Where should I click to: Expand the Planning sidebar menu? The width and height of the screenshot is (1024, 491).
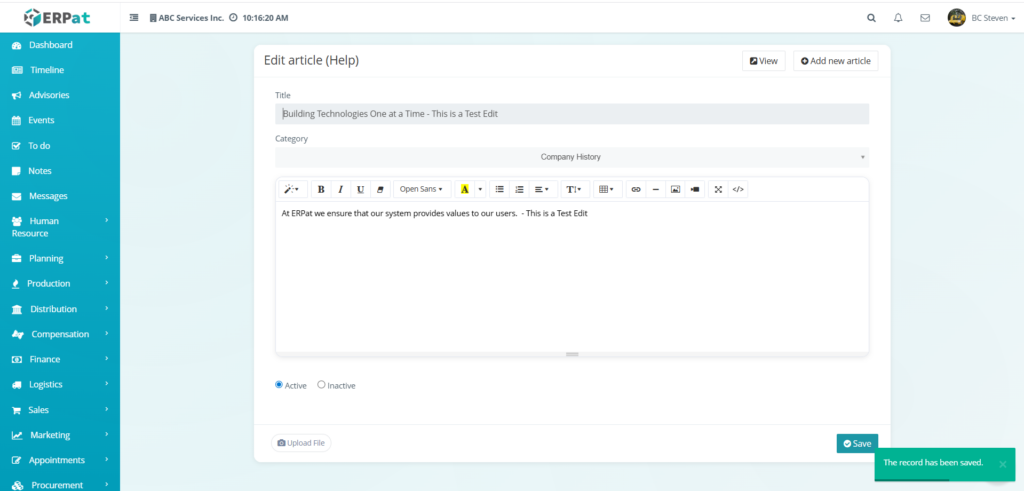[x=60, y=259]
